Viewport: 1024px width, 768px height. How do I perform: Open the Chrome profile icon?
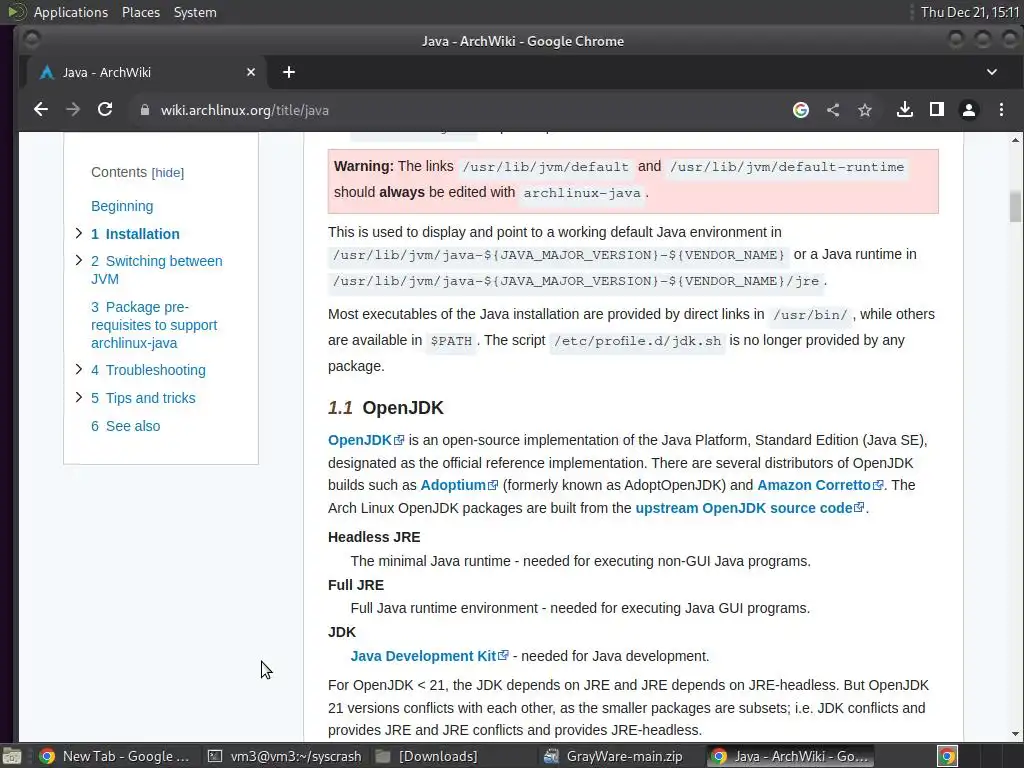(968, 110)
